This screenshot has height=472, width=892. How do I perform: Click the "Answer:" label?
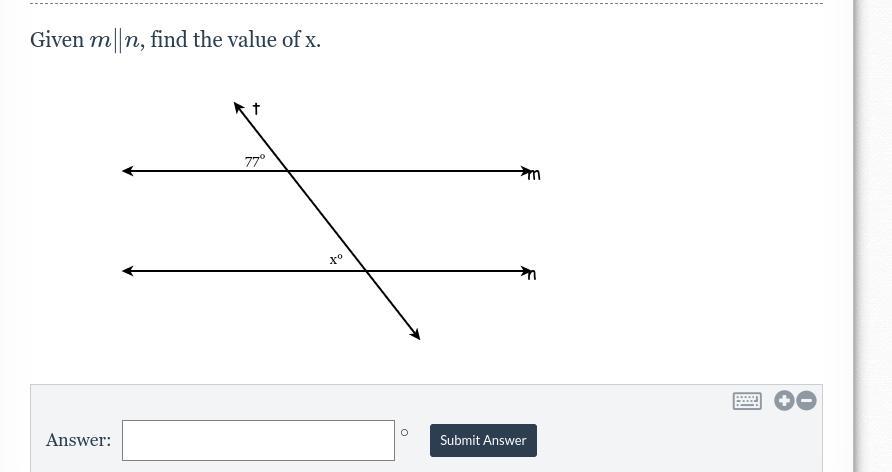point(78,440)
